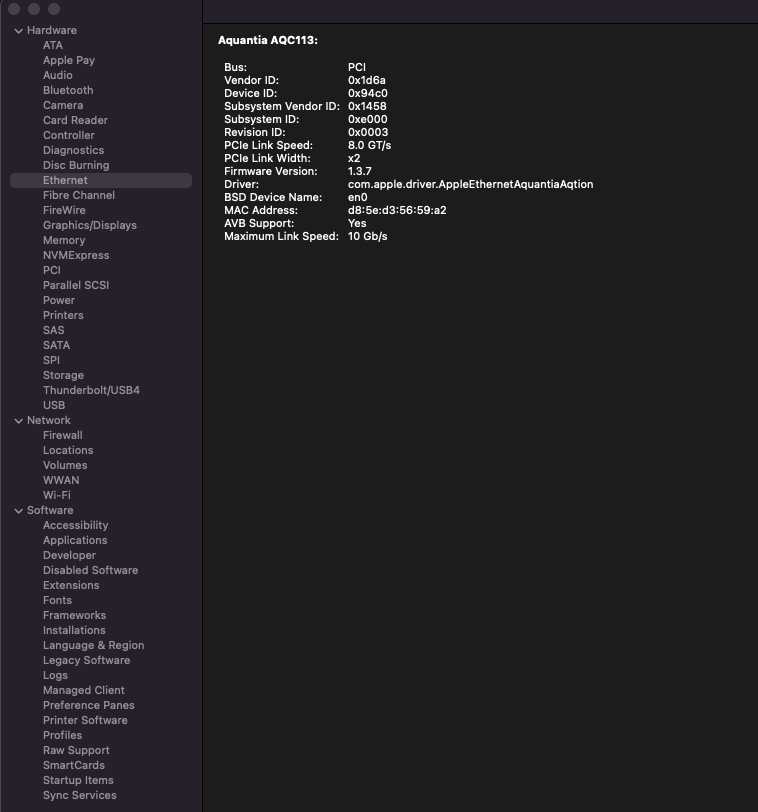758x812 pixels.
Task: Select SPI entry
Action: click(x=51, y=361)
